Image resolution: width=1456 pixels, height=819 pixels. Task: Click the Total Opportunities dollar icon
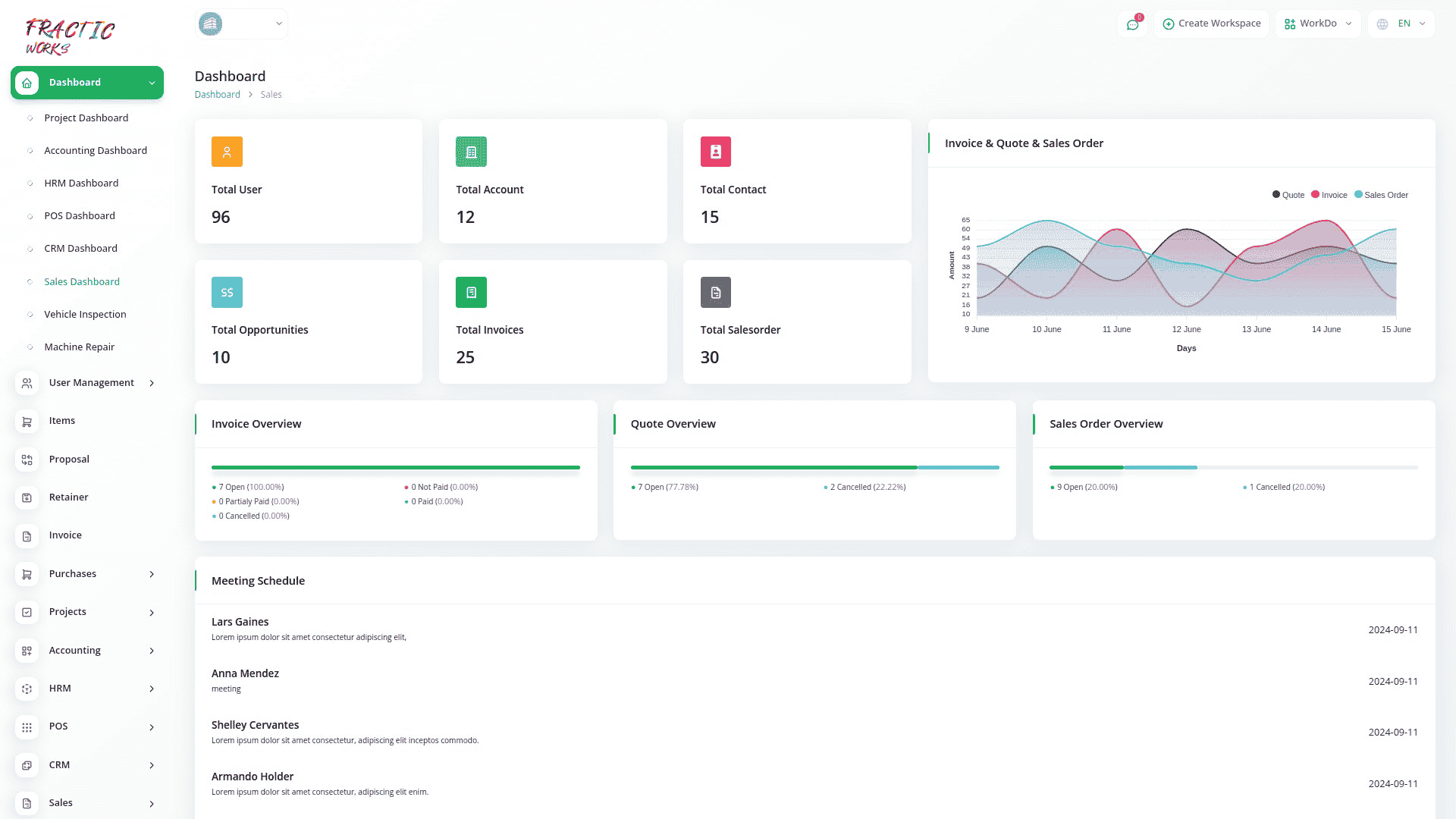click(227, 293)
